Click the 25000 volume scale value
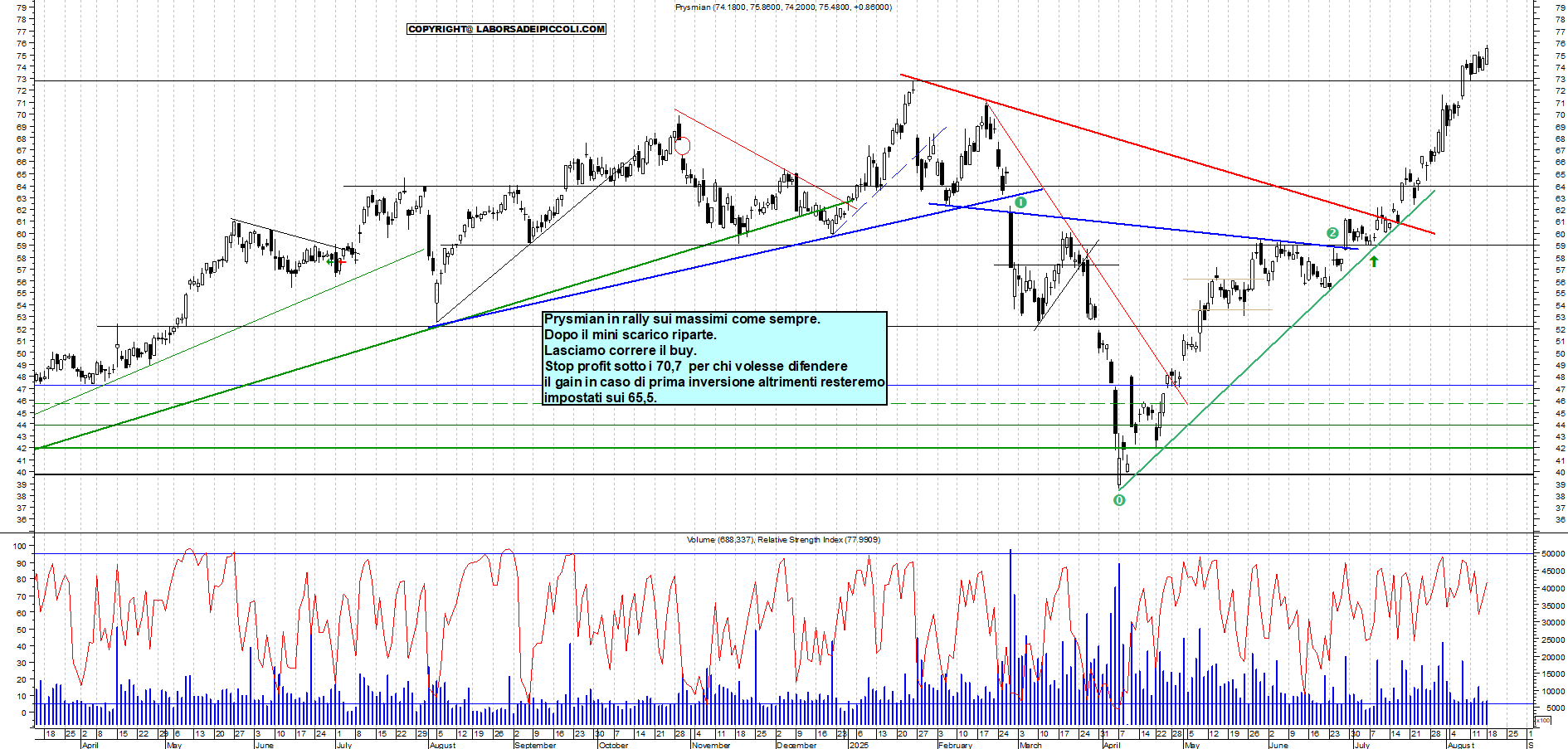Screen dimensions: 1568x749 point(1554,640)
